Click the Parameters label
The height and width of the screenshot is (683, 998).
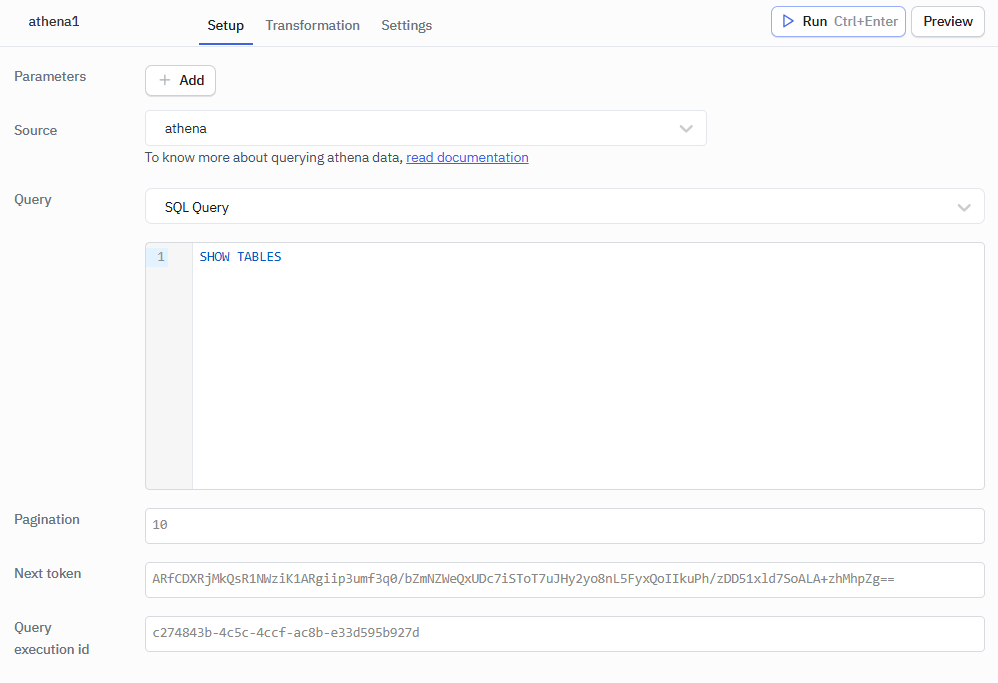(x=50, y=76)
